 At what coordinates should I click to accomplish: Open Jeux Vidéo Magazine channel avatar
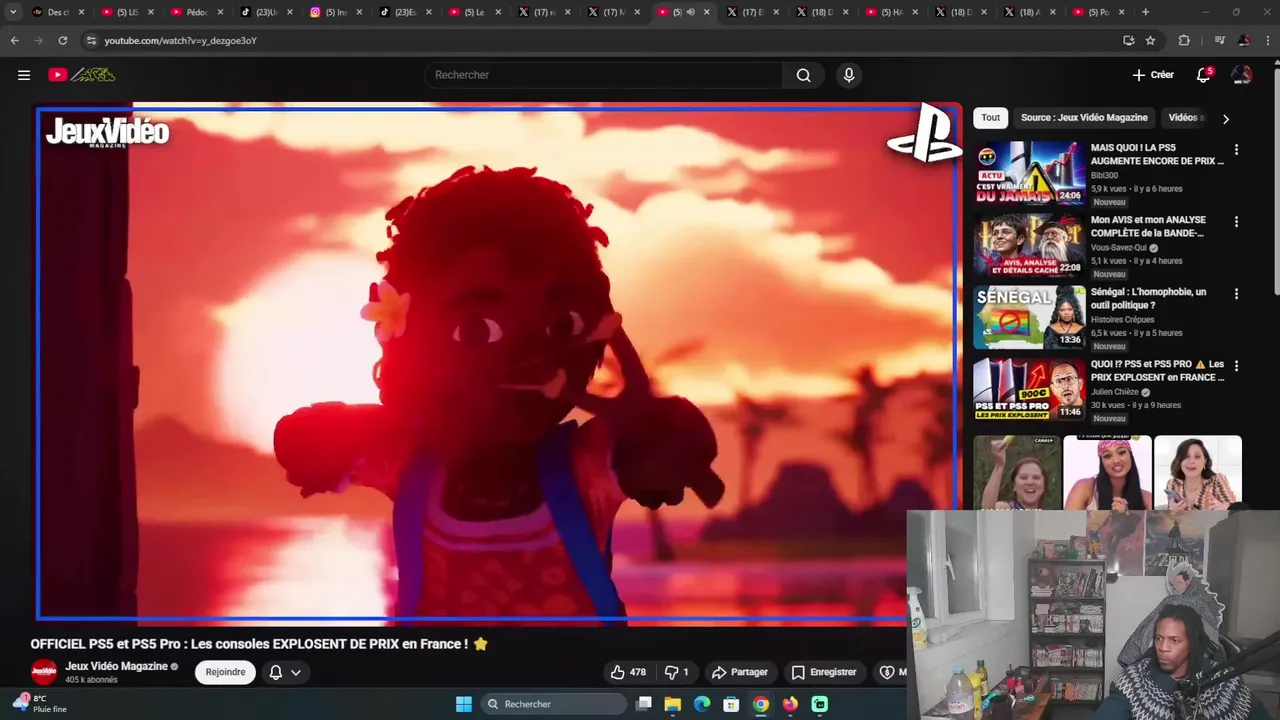click(x=44, y=672)
